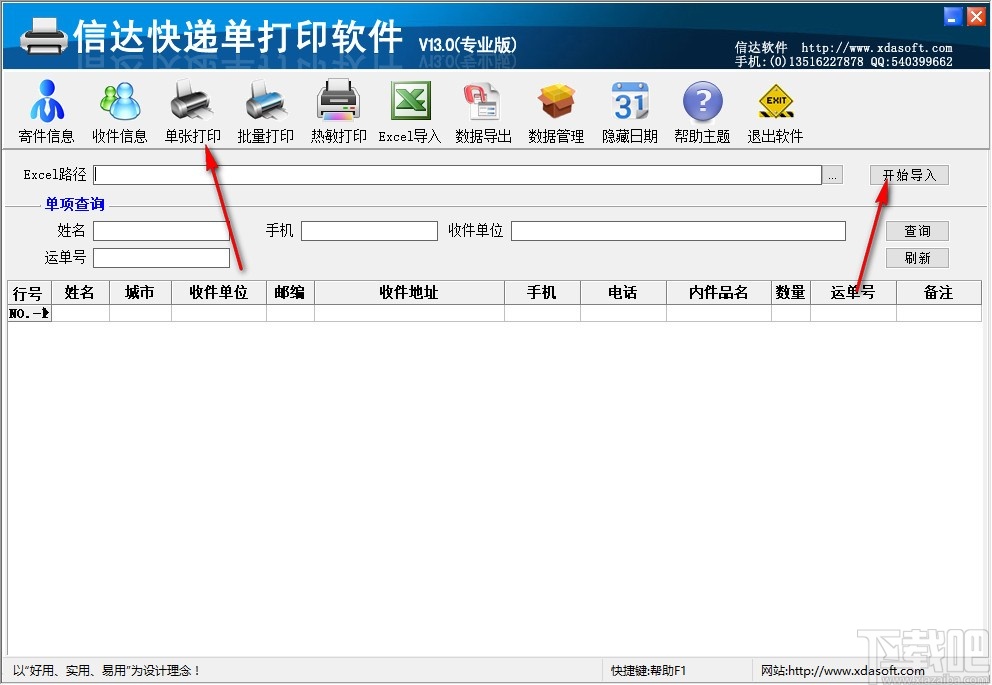
Task: Open the 数据管理 data management panel
Action: point(555,110)
